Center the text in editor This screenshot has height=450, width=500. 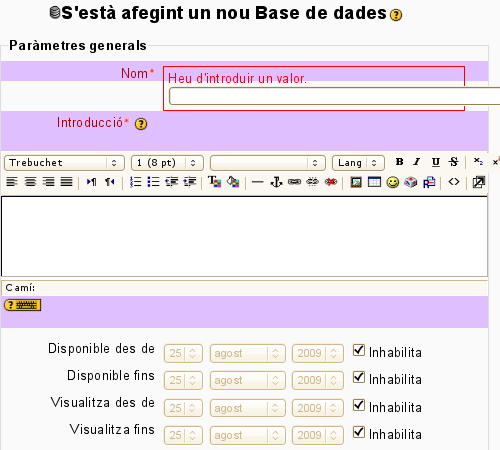(30, 182)
